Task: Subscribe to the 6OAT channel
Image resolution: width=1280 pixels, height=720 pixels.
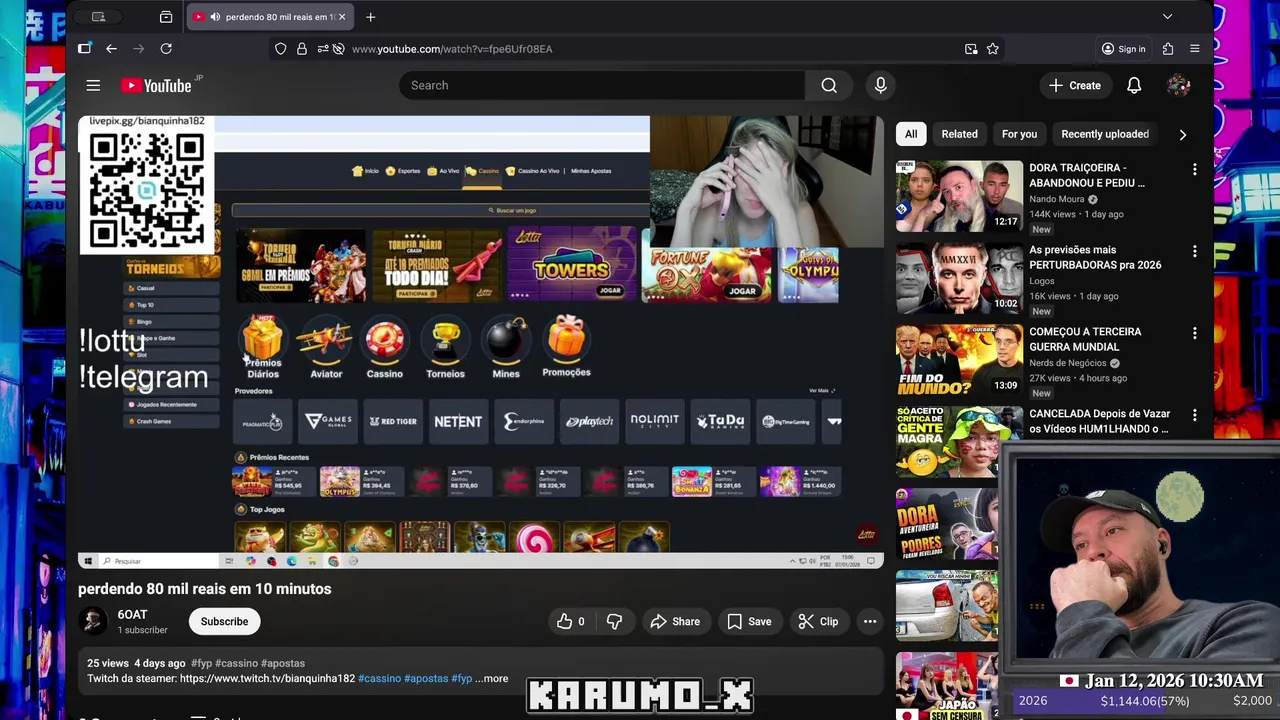Action: pyautogui.click(x=224, y=622)
